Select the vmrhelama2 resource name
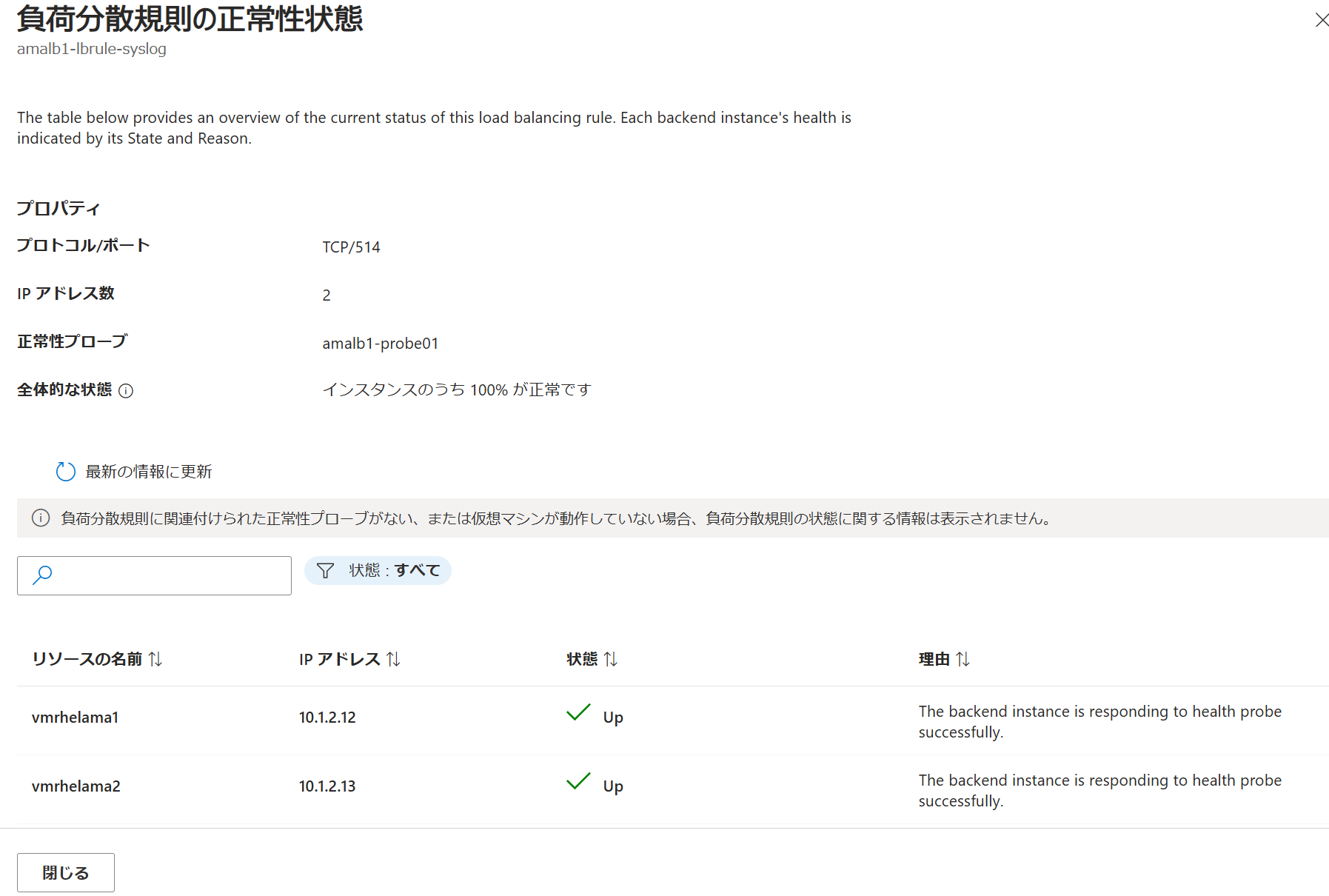The width and height of the screenshot is (1329, 896). (76, 786)
